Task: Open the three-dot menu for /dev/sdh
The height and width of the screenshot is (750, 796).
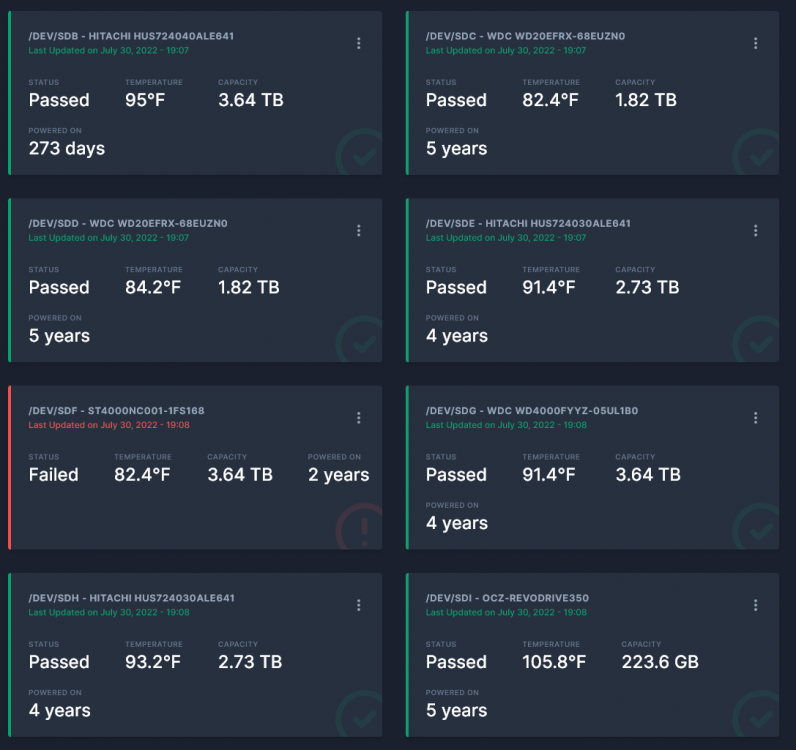Action: 358,605
